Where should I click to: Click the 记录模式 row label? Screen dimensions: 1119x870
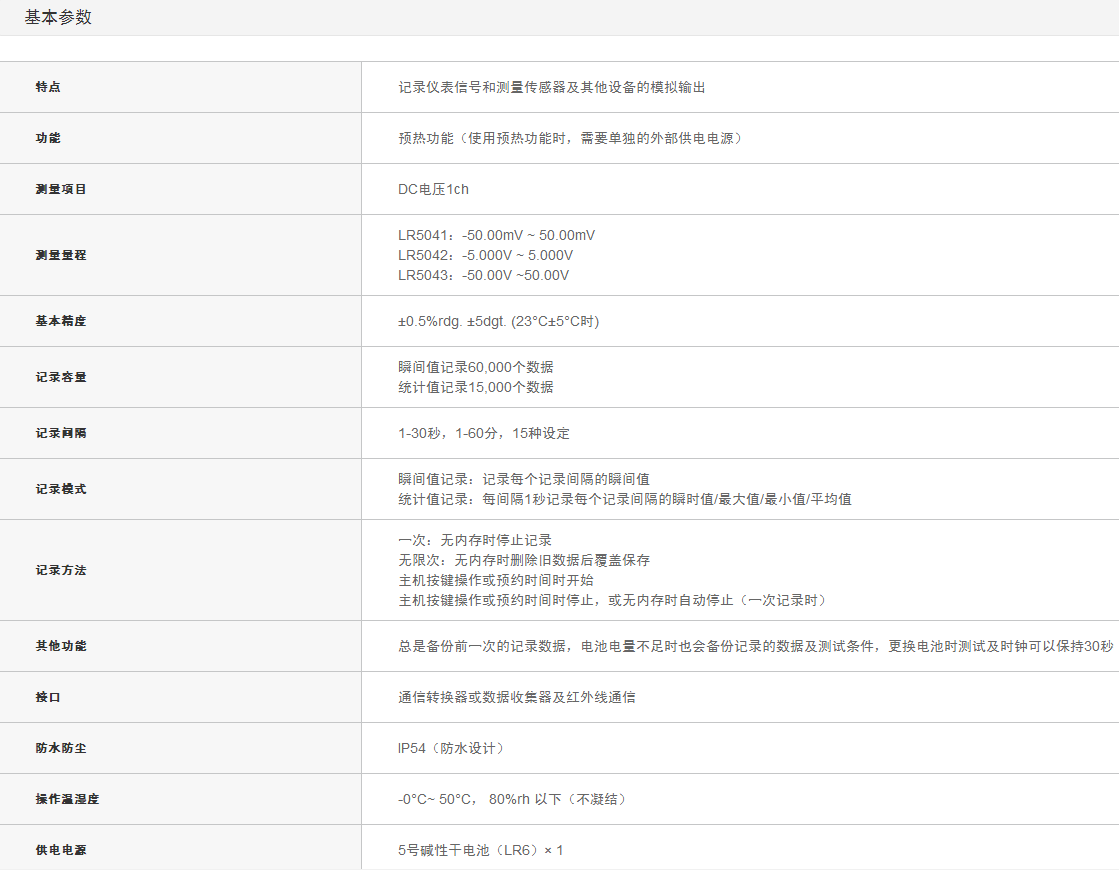[x=61, y=489]
